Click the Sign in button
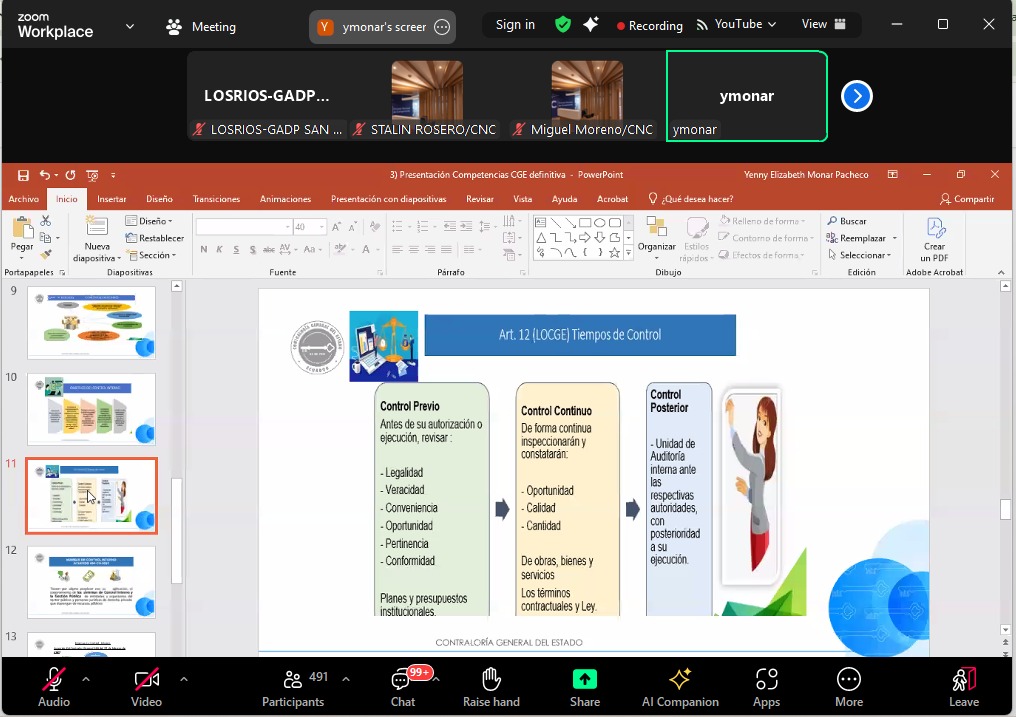Screen dimensions: 1016x717 click(x=515, y=25)
